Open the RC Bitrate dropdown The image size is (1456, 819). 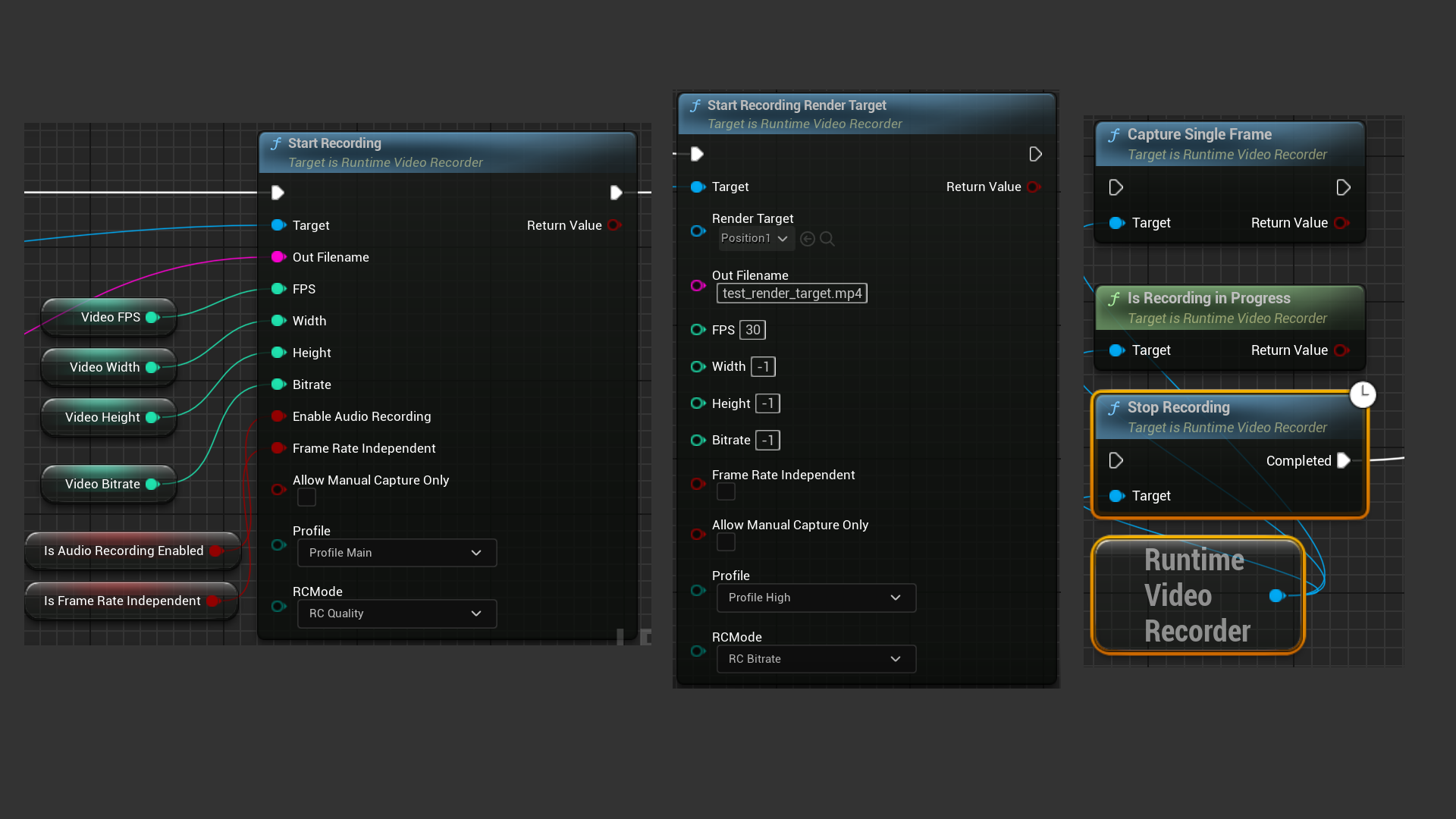point(816,659)
